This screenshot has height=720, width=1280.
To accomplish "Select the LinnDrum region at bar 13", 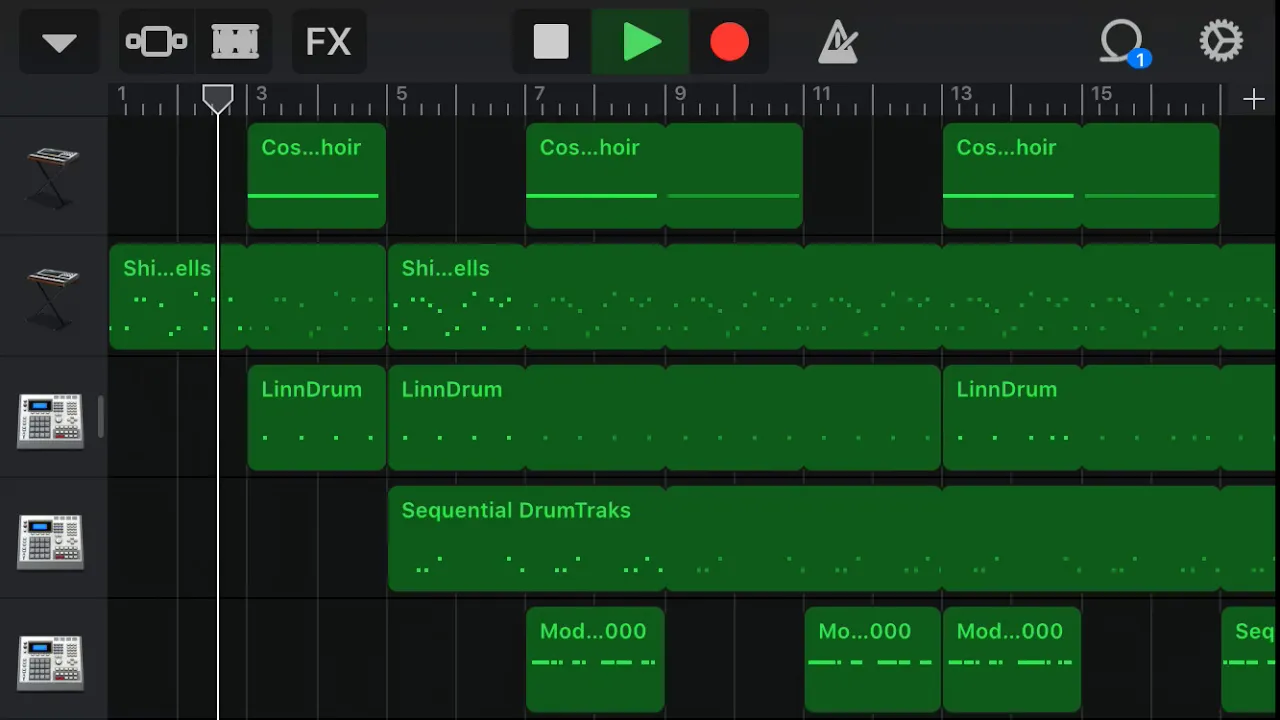I will pyautogui.click(x=1110, y=418).
